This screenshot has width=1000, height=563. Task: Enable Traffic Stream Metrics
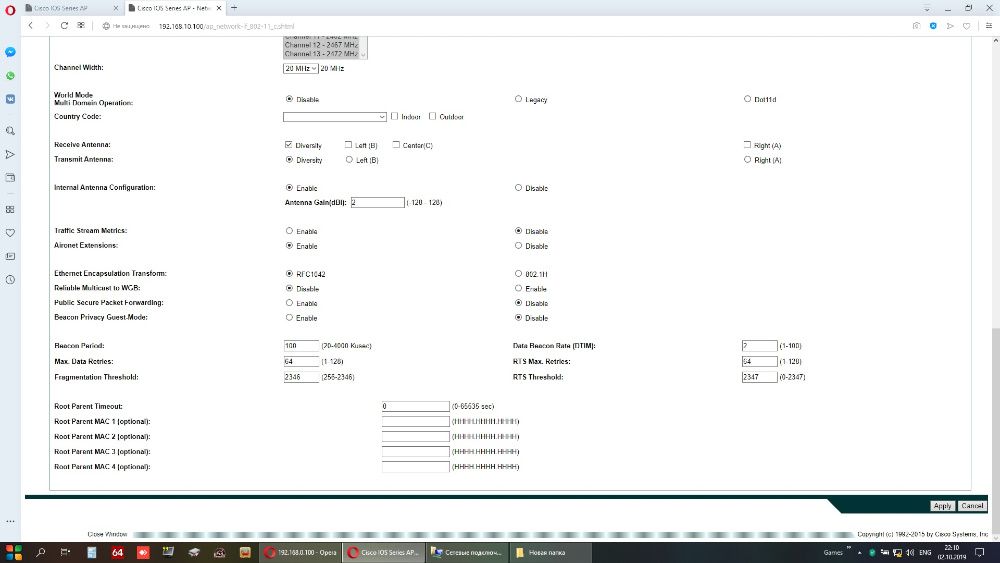(290, 231)
